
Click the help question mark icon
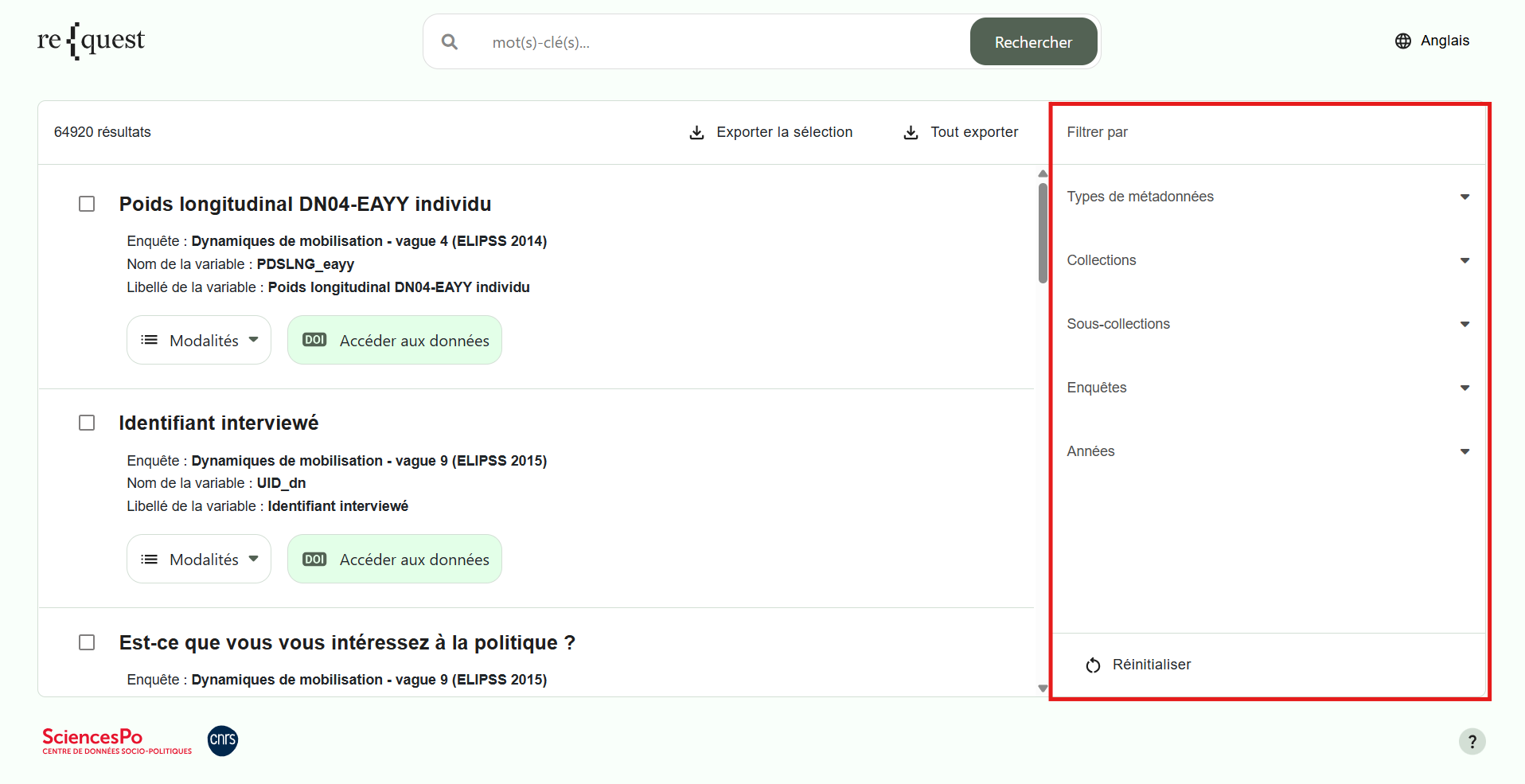(1472, 741)
